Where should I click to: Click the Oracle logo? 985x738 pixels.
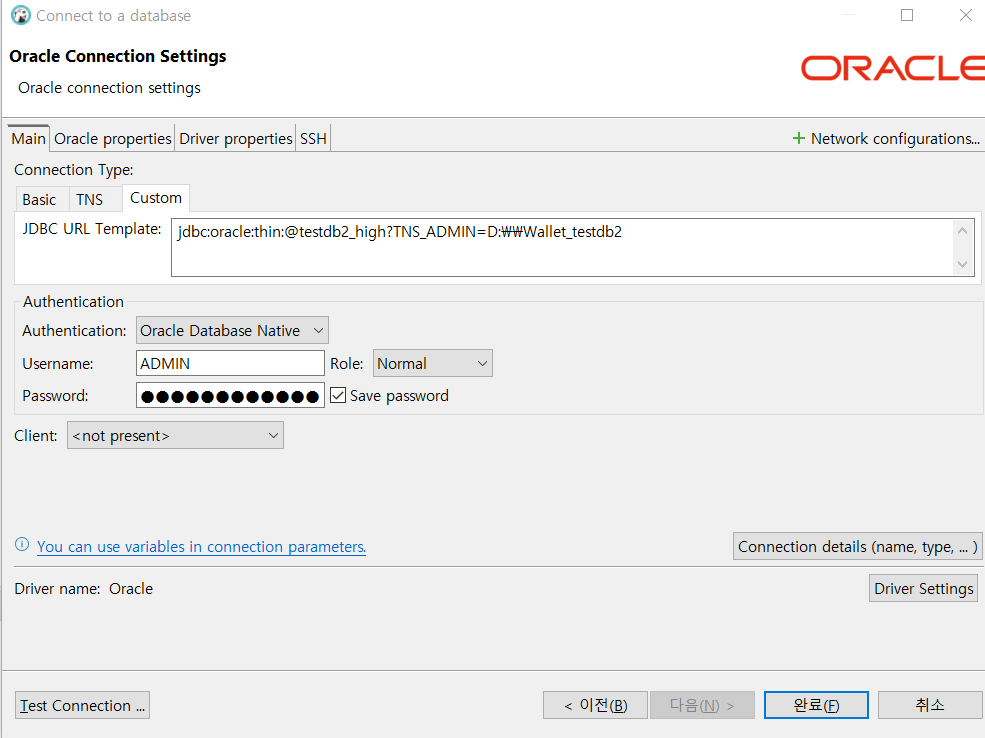pos(893,68)
